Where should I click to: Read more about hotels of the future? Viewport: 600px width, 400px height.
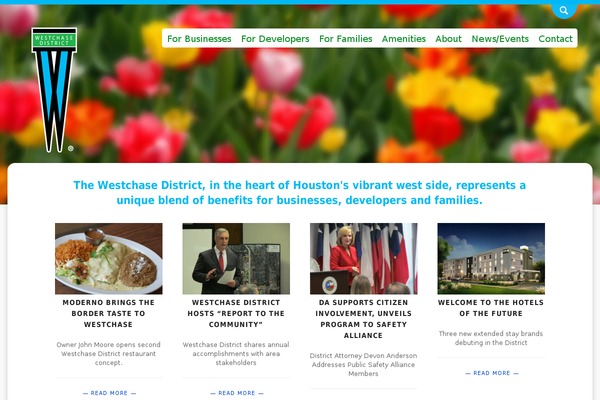[492, 373]
